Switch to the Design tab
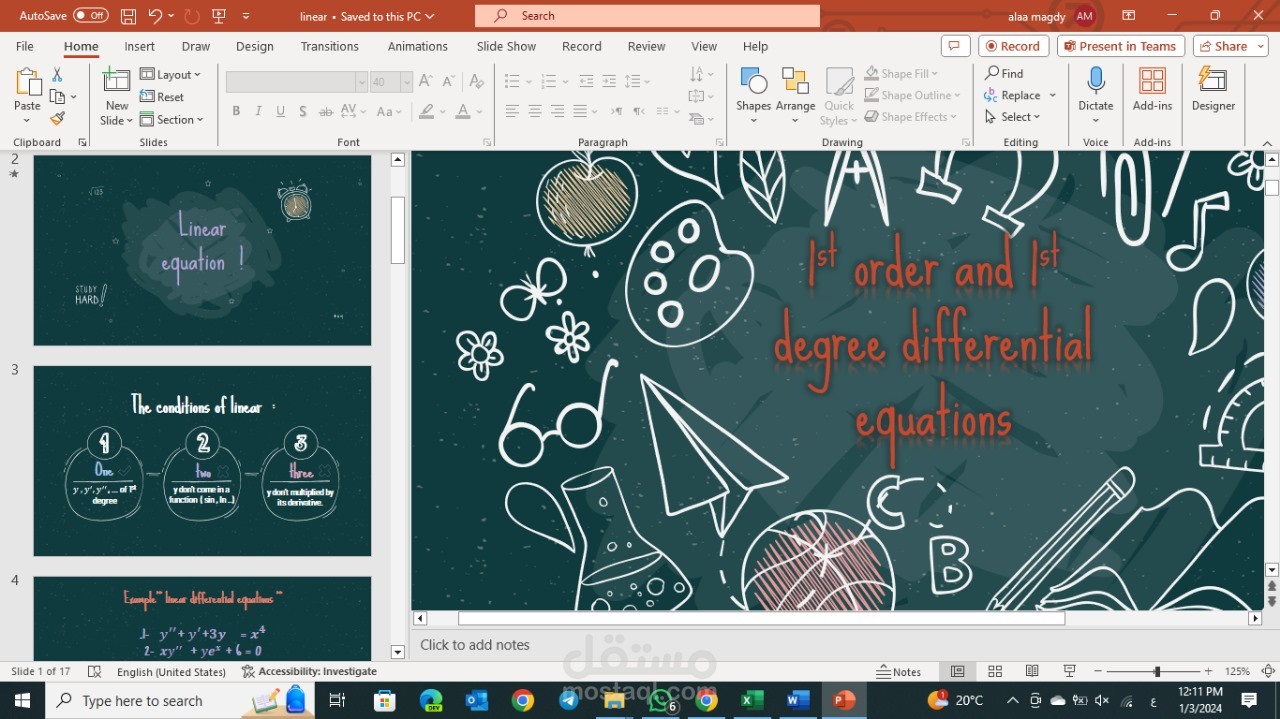1280x719 pixels. pyautogui.click(x=254, y=46)
